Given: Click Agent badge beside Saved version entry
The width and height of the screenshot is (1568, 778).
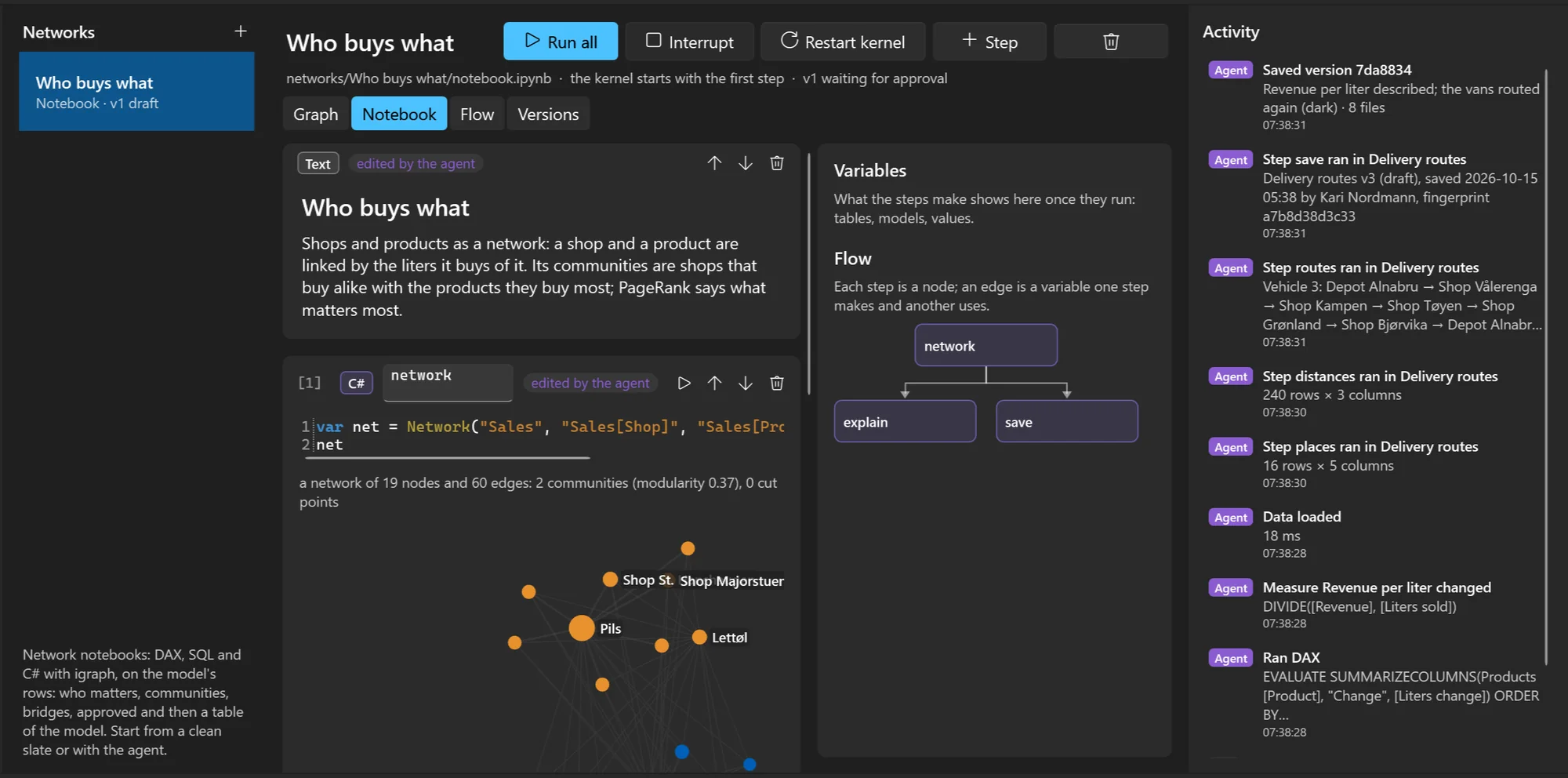Looking at the screenshot, I should (x=1231, y=70).
